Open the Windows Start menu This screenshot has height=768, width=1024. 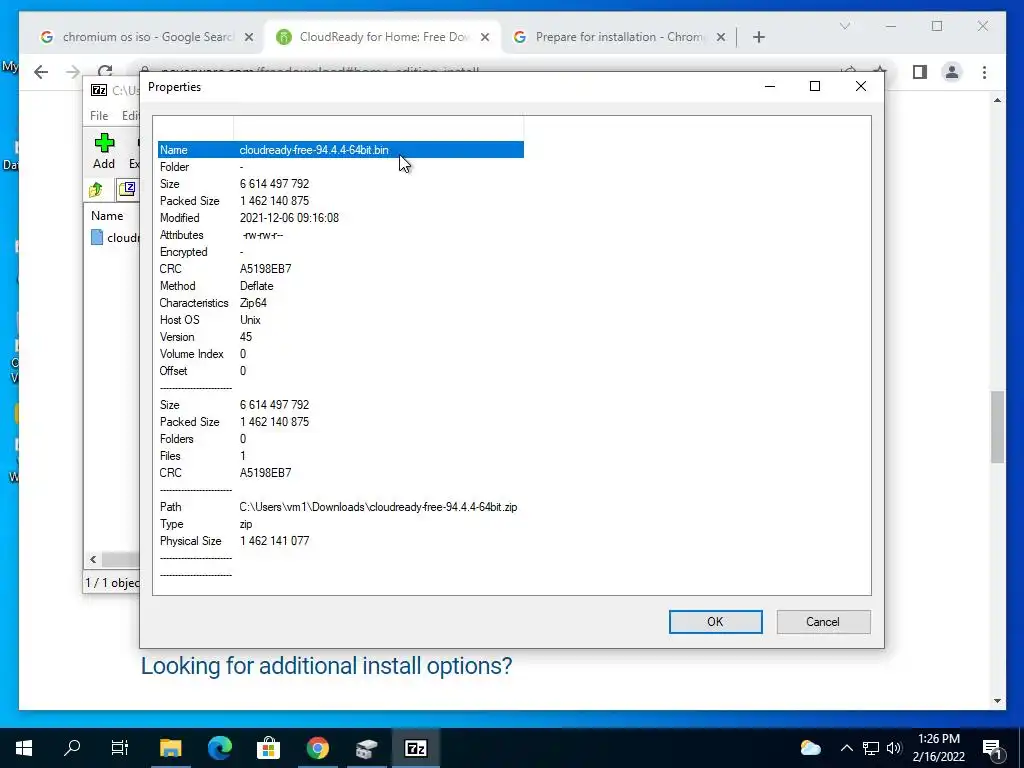click(x=24, y=748)
